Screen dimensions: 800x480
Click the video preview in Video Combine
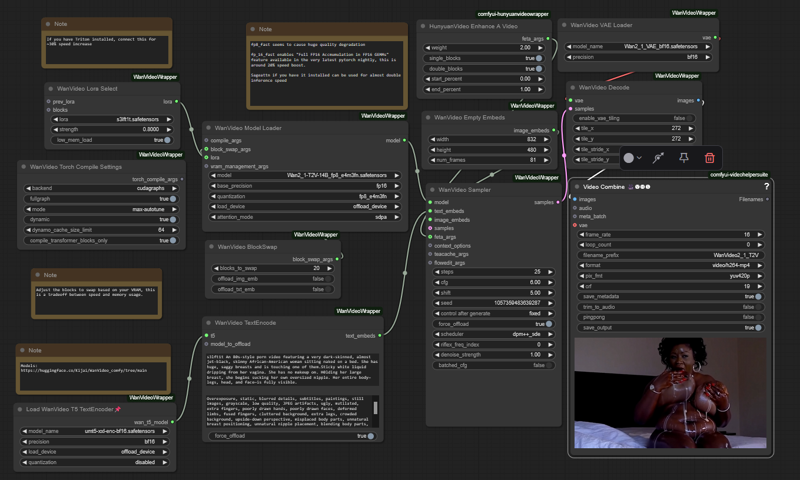pyautogui.click(x=670, y=392)
